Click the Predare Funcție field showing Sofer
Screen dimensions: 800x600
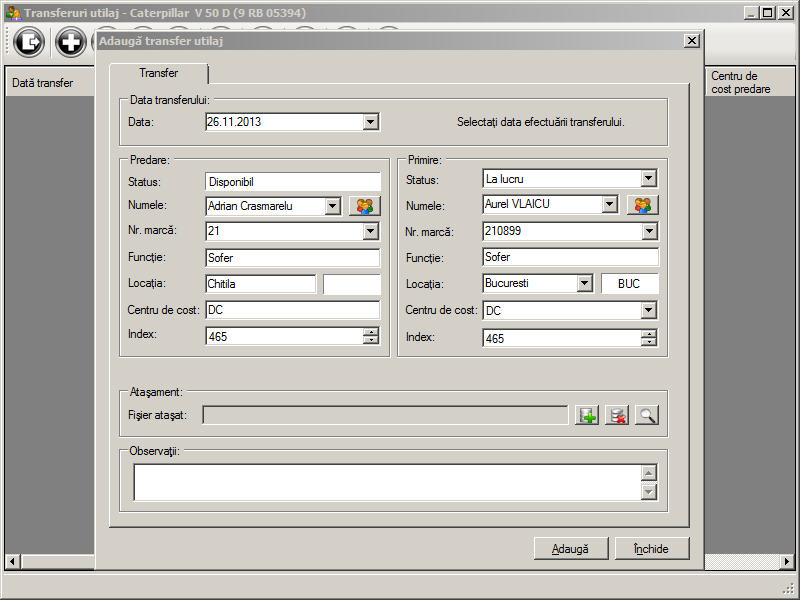coord(293,258)
